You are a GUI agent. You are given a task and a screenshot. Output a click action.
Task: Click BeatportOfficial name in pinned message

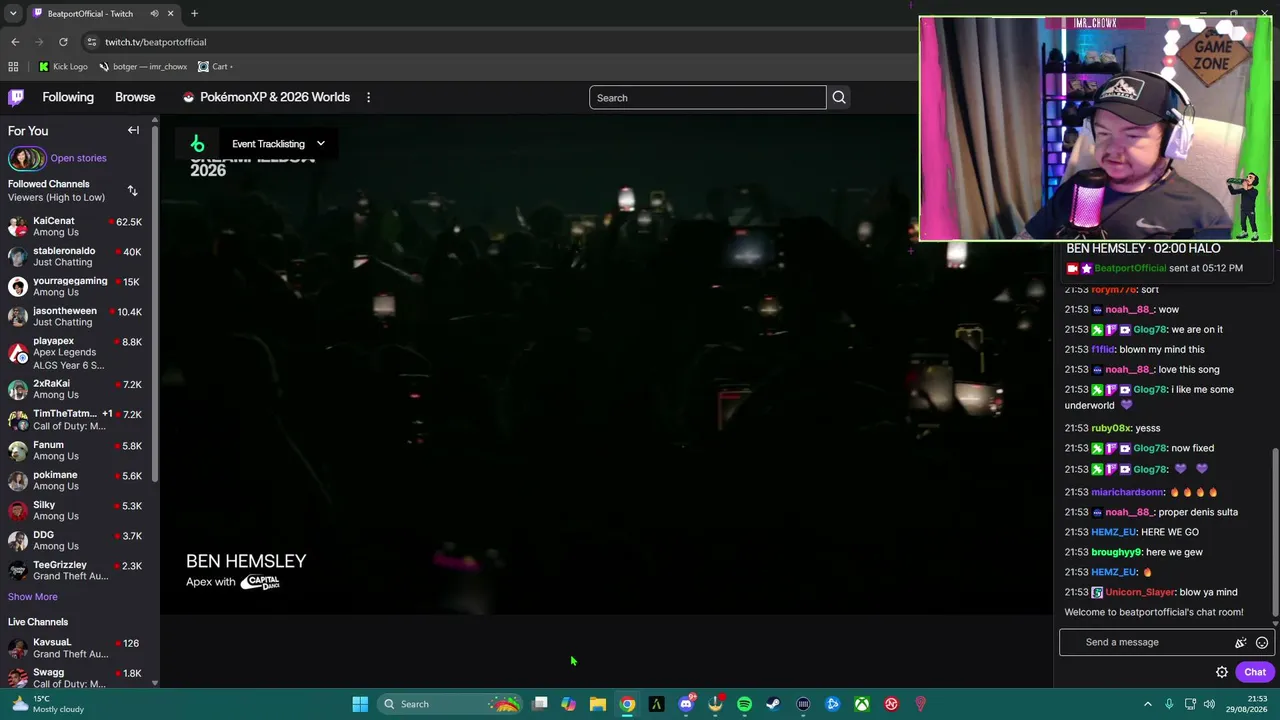point(1130,268)
